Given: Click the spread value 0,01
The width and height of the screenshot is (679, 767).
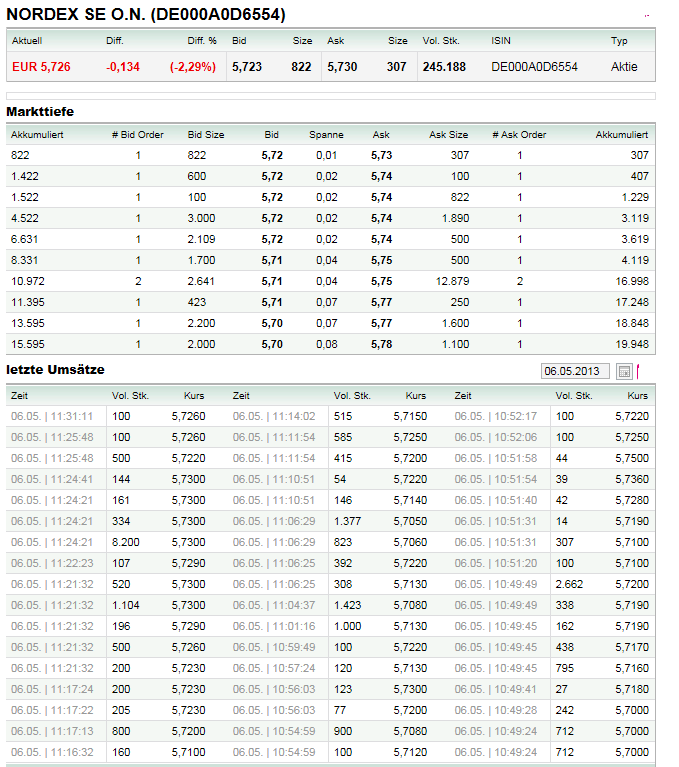Looking at the screenshot, I should (x=327, y=155).
